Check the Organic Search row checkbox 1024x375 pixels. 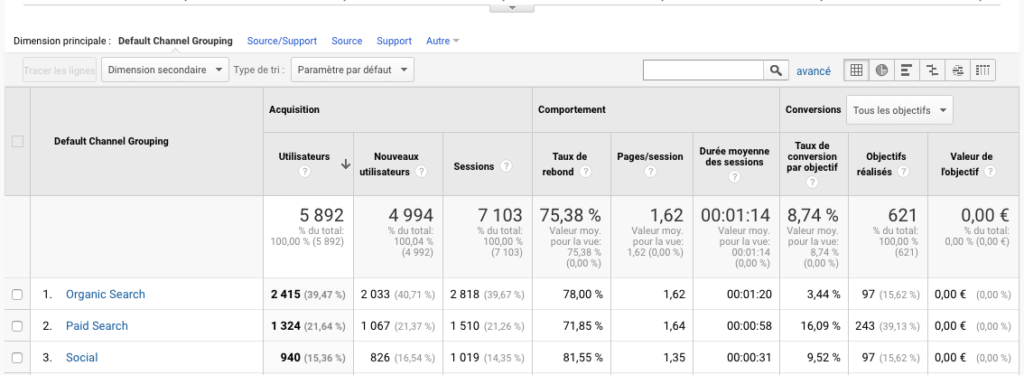pos(18,295)
